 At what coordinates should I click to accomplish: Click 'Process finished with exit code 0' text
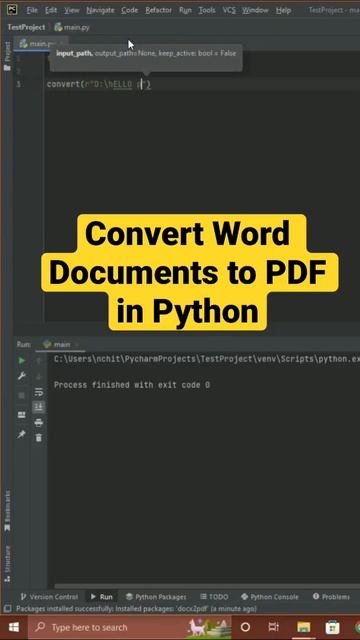click(x=132, y=385)
